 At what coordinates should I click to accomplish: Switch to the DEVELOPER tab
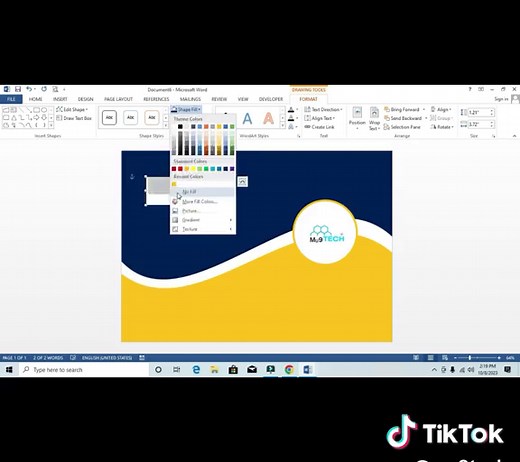pos(271,99)
